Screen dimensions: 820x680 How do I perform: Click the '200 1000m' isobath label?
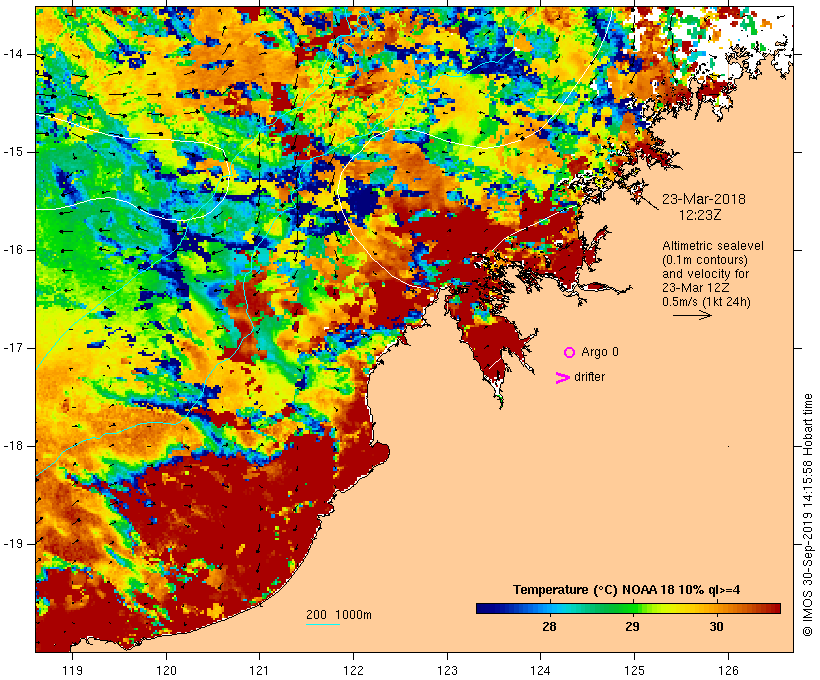click(339, 615)
